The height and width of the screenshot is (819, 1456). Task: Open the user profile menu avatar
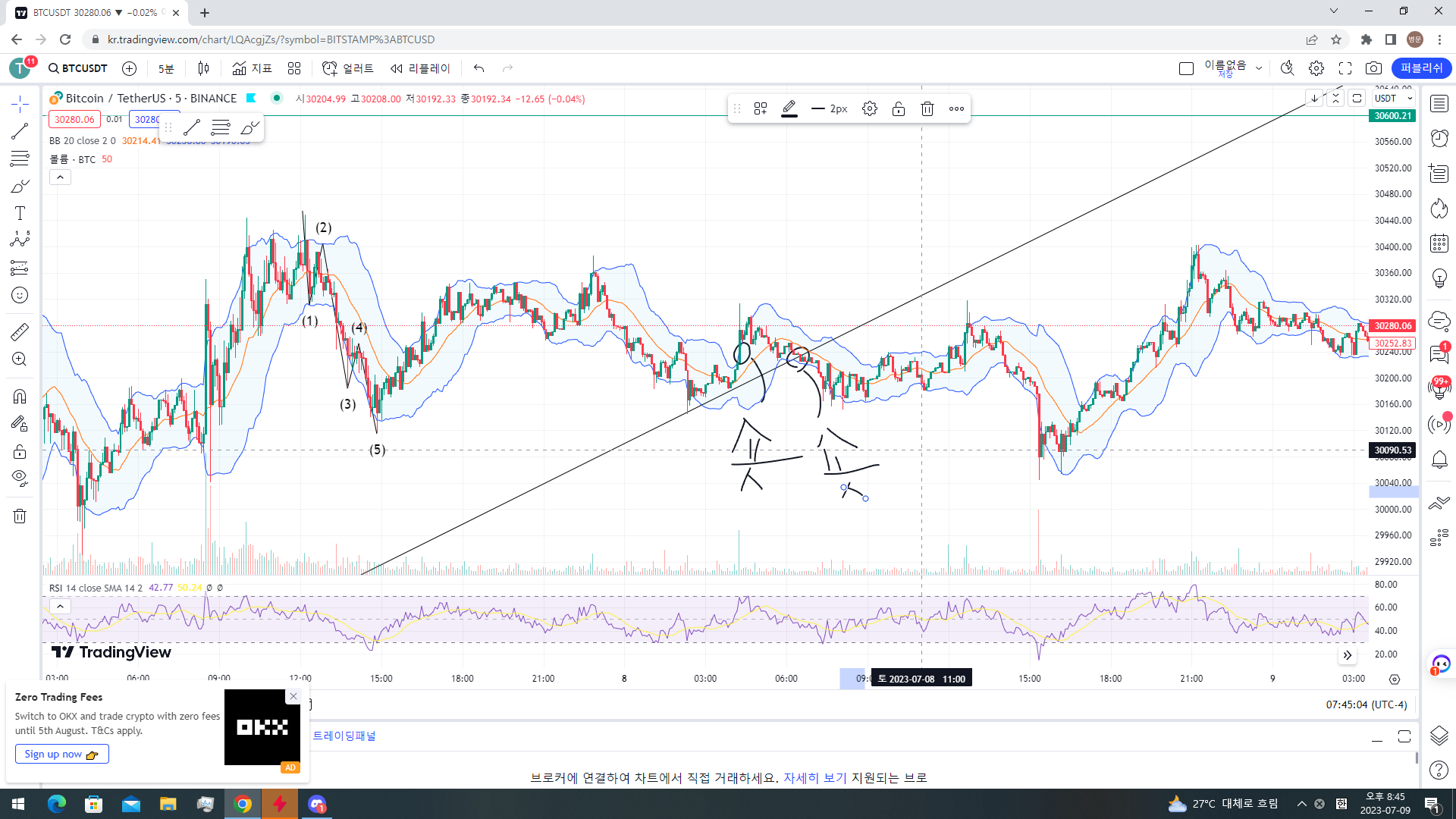pos(1414,39)
